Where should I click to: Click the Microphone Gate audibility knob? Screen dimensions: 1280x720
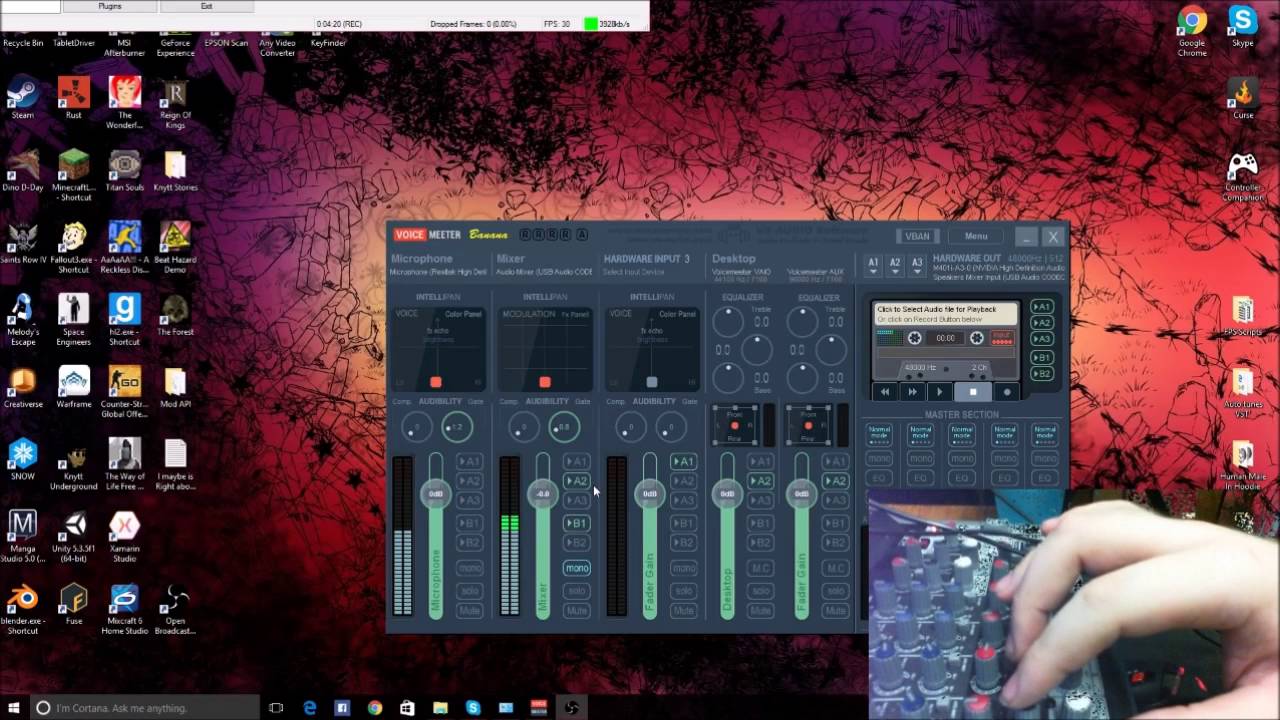(457, 428)
